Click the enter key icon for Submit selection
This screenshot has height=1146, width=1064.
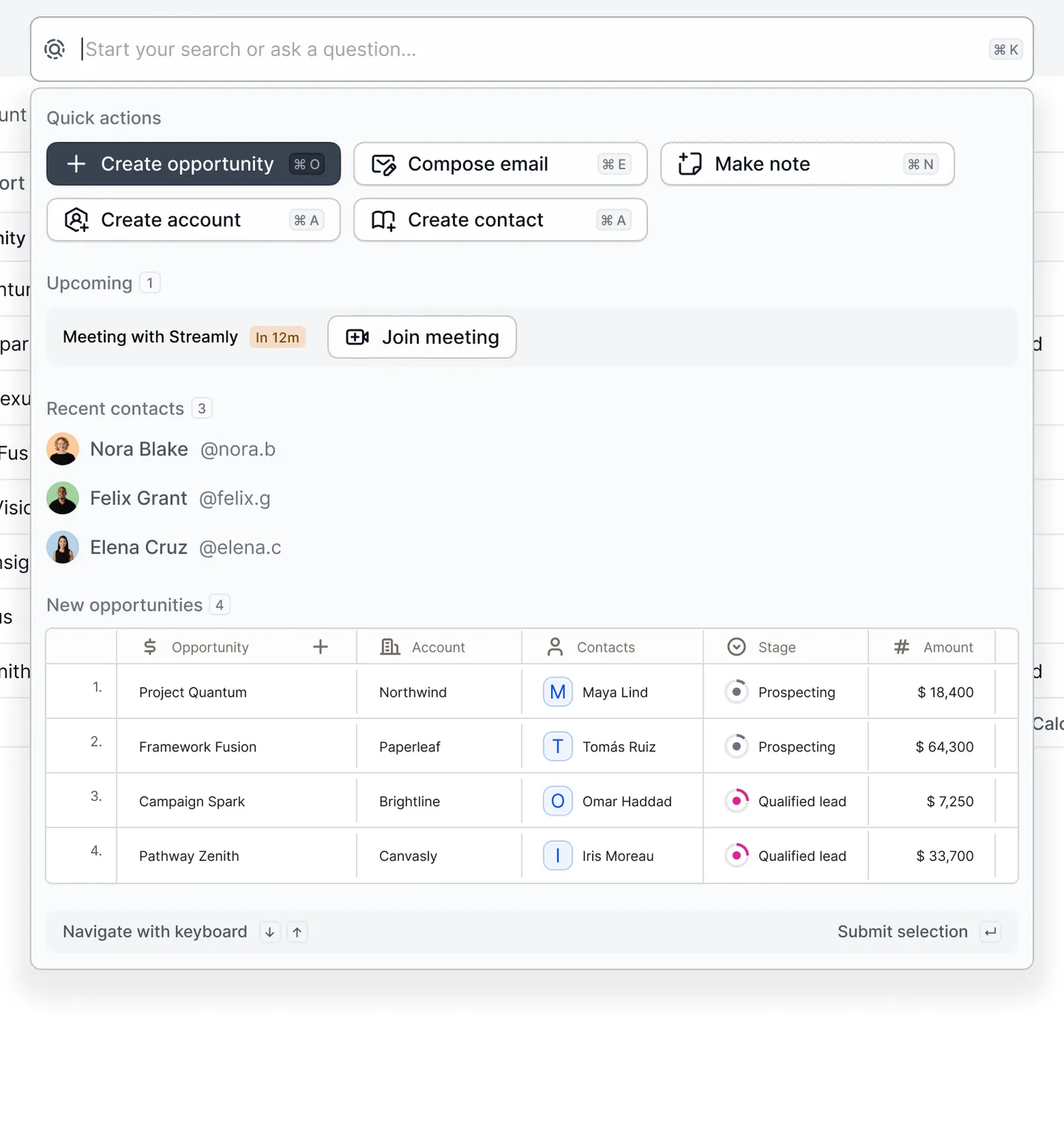point(991,932)
